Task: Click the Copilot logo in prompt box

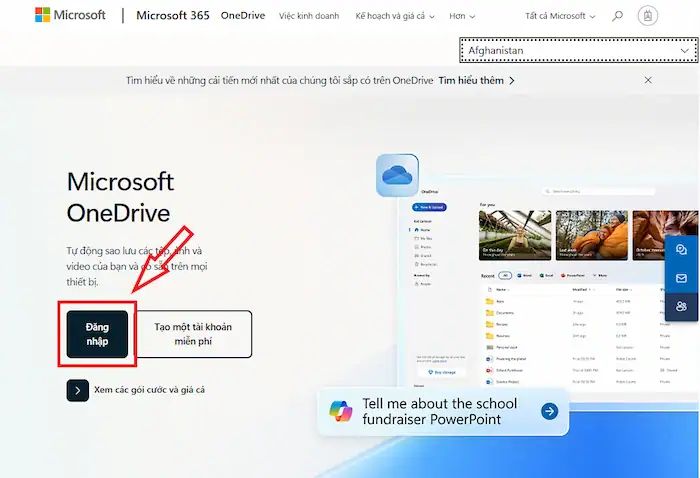Action: (x=341, y=410)
